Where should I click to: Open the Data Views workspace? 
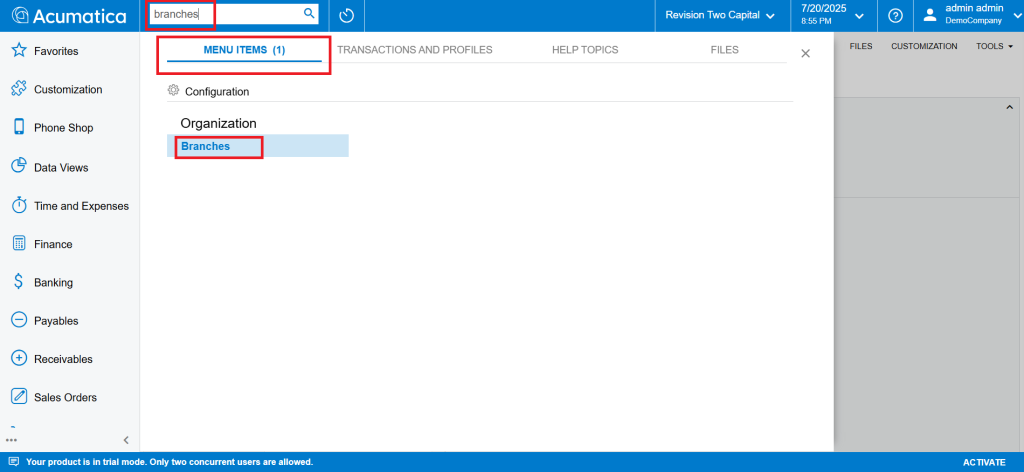coord(61,167)
